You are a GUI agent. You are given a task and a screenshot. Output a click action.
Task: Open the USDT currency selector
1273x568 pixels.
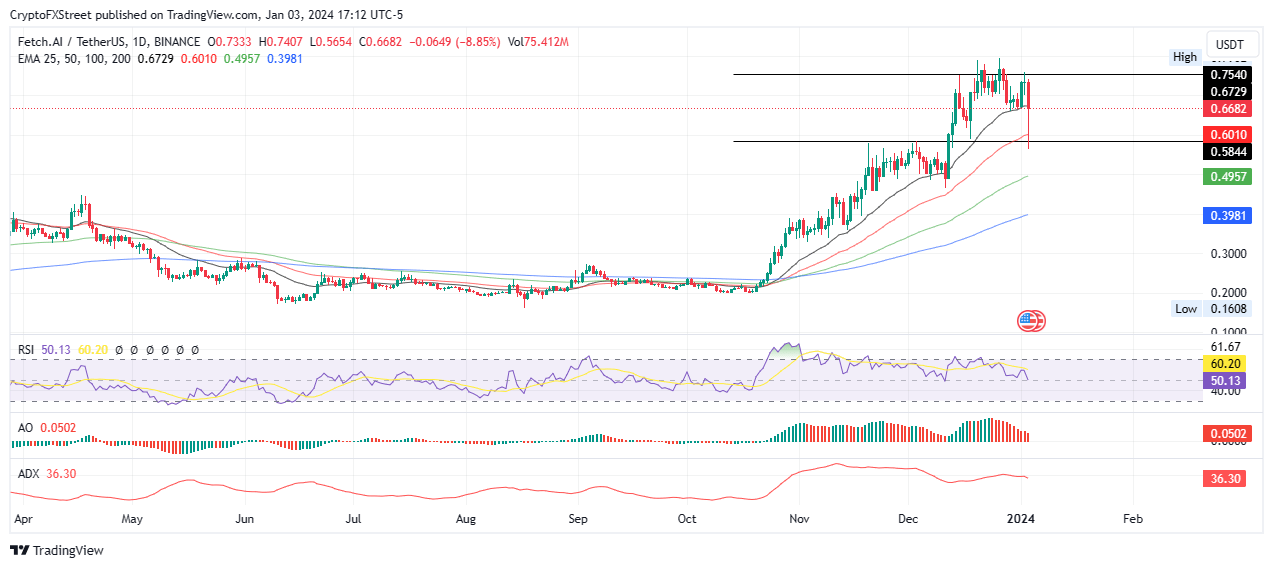point(1230,44)
